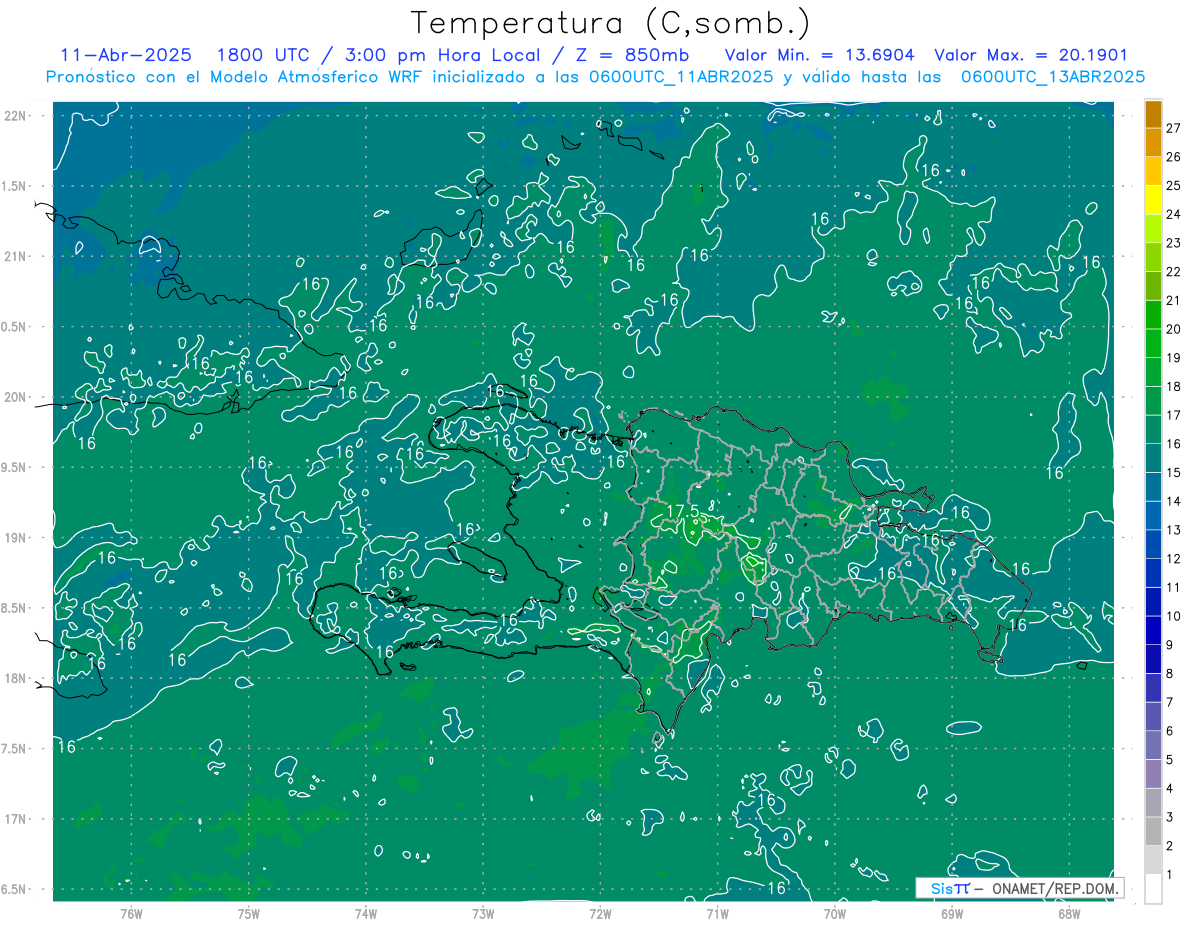Click latitude axis label "19N"
The width and height of the screenshot is (1200, 927).
click(17, 538)
